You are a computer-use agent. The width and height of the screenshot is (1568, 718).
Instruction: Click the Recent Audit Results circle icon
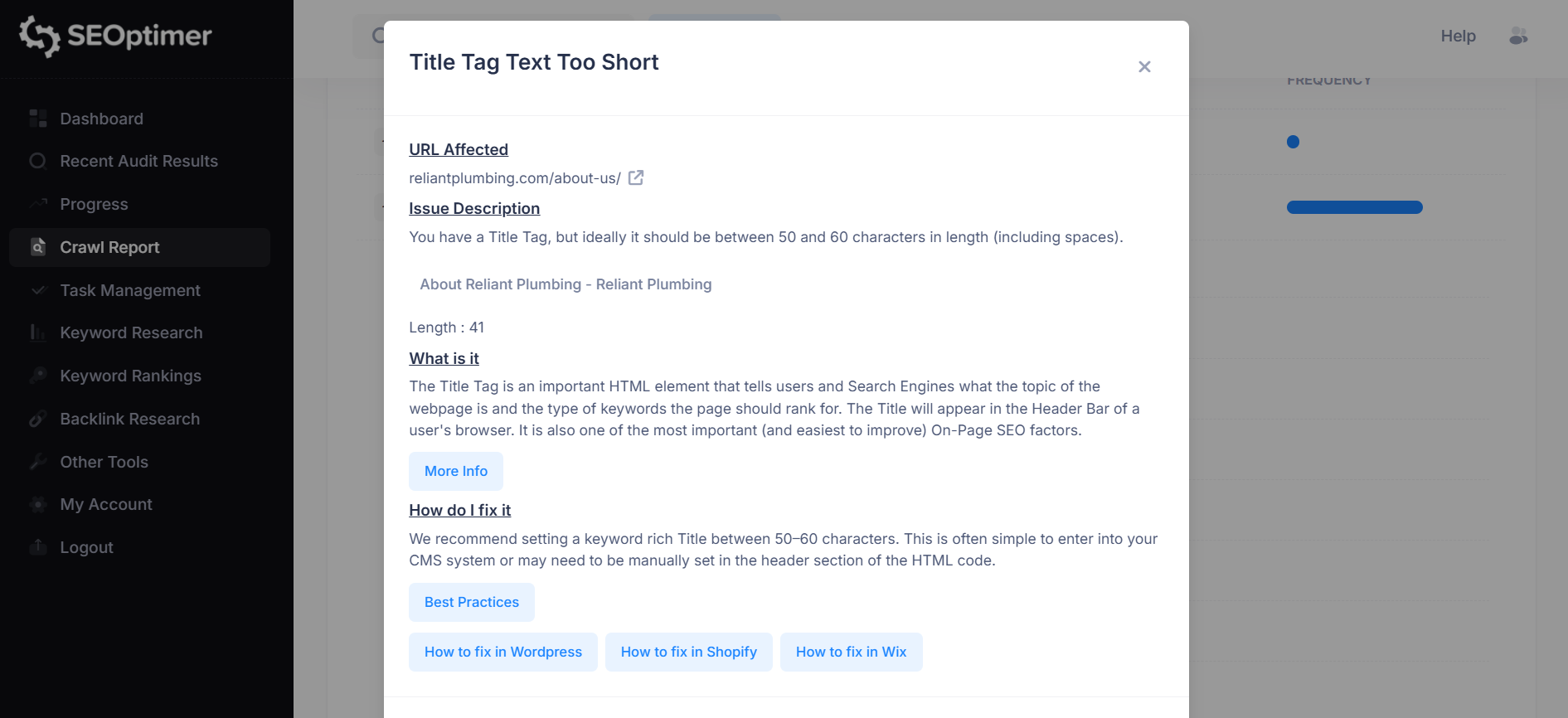38,161
